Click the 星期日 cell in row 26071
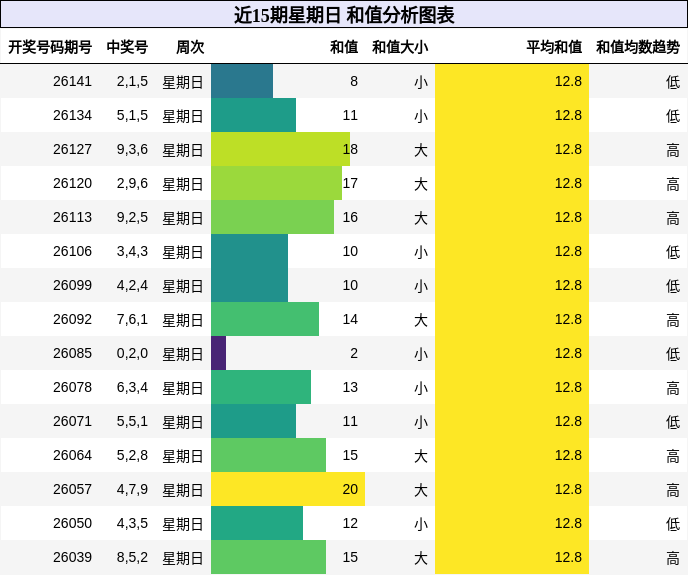Image resolution: width=688 pixels, height=575 pixels. [183, 422]
